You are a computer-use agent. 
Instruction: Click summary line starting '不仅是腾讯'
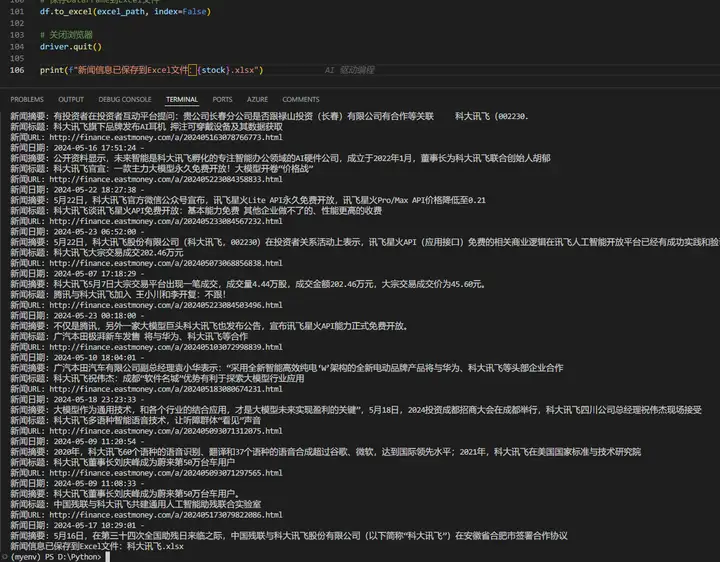point(209,326)
